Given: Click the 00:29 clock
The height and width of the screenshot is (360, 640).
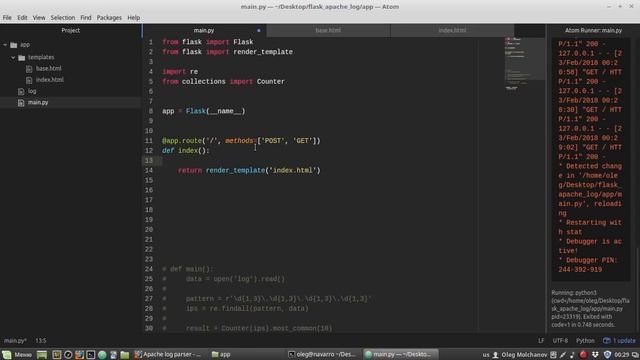Looking at the screenshot, I should click(622, 355).
